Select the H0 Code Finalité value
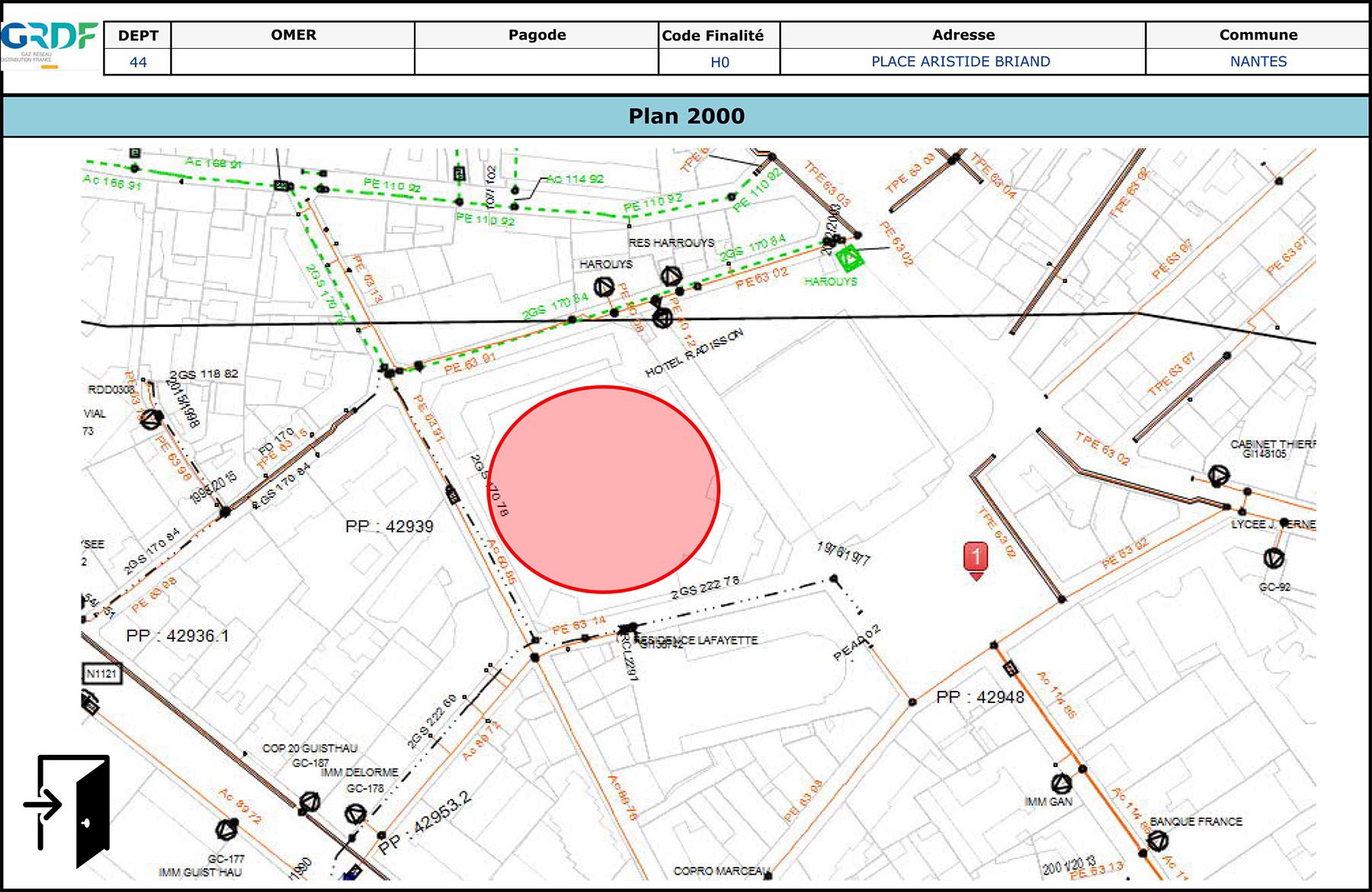1372x892 pixels. tap(720, 63)
